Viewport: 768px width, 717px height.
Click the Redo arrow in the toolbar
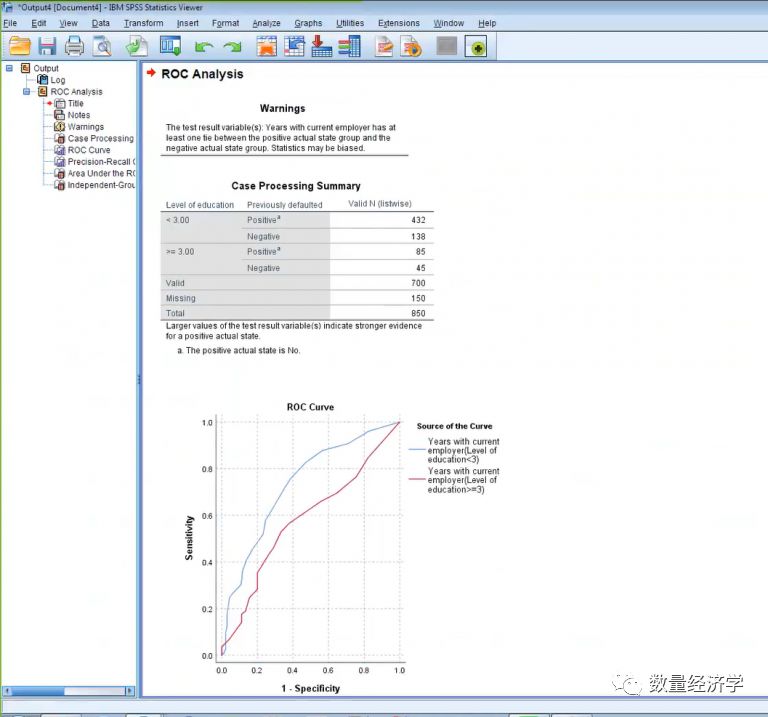pos(232,46)
